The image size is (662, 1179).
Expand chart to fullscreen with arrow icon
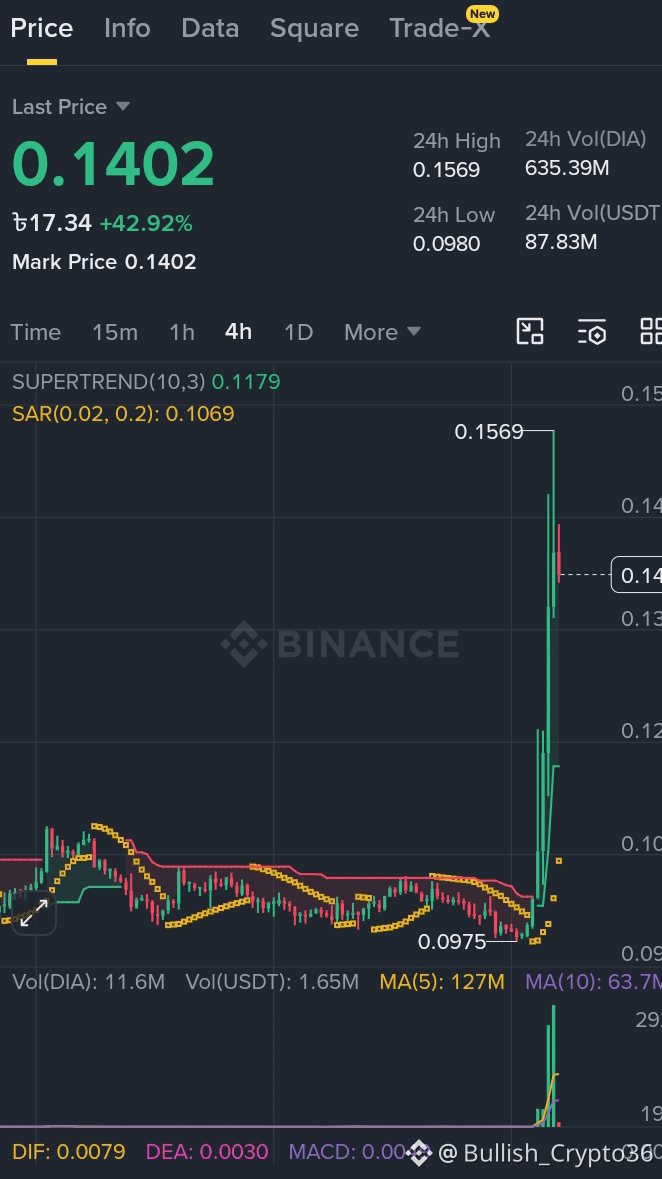click(34, 913)
